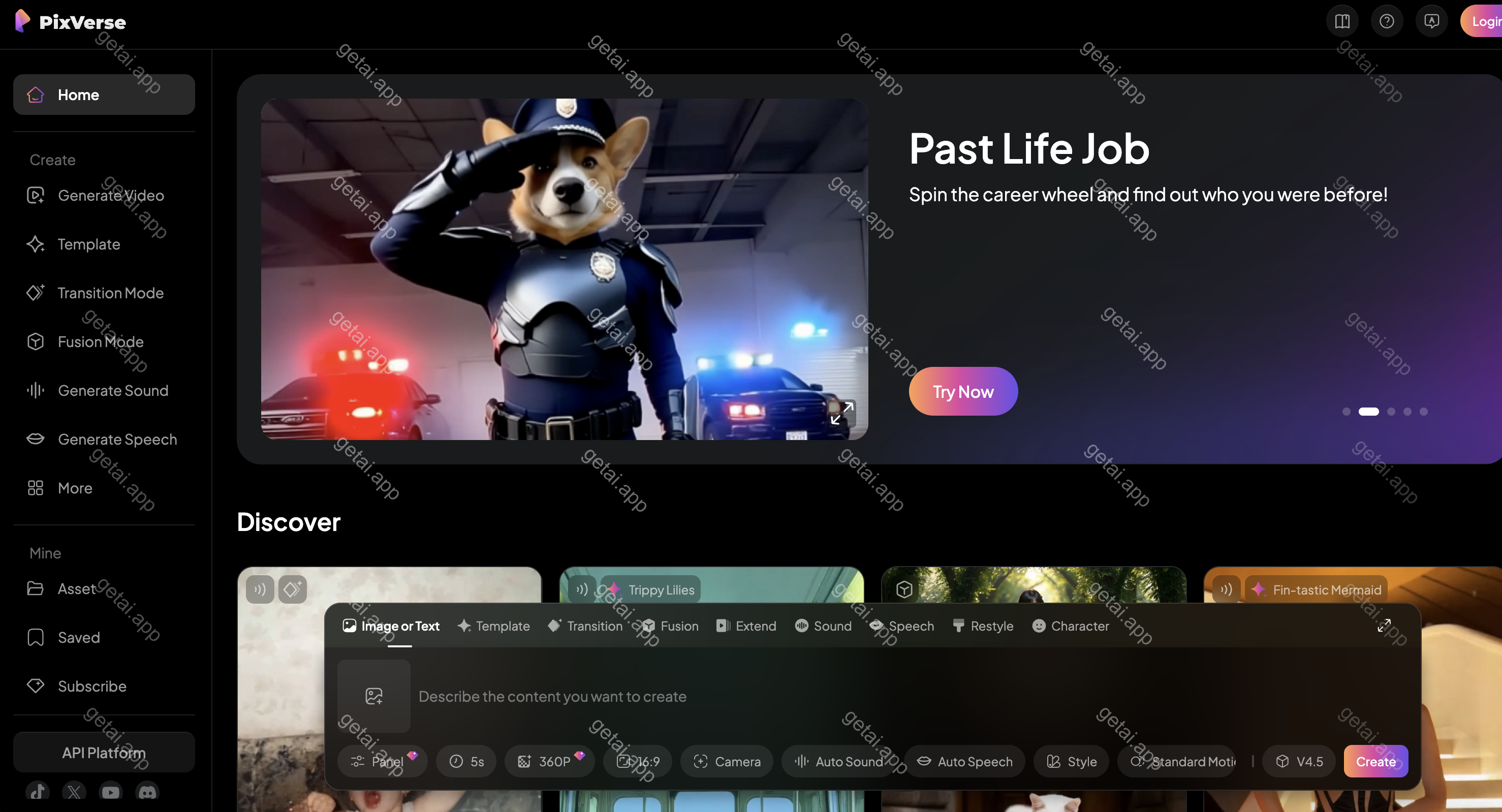Click the transition icon on first Discover card
This screenshot has width=1502, height=812.
(293, 589)
